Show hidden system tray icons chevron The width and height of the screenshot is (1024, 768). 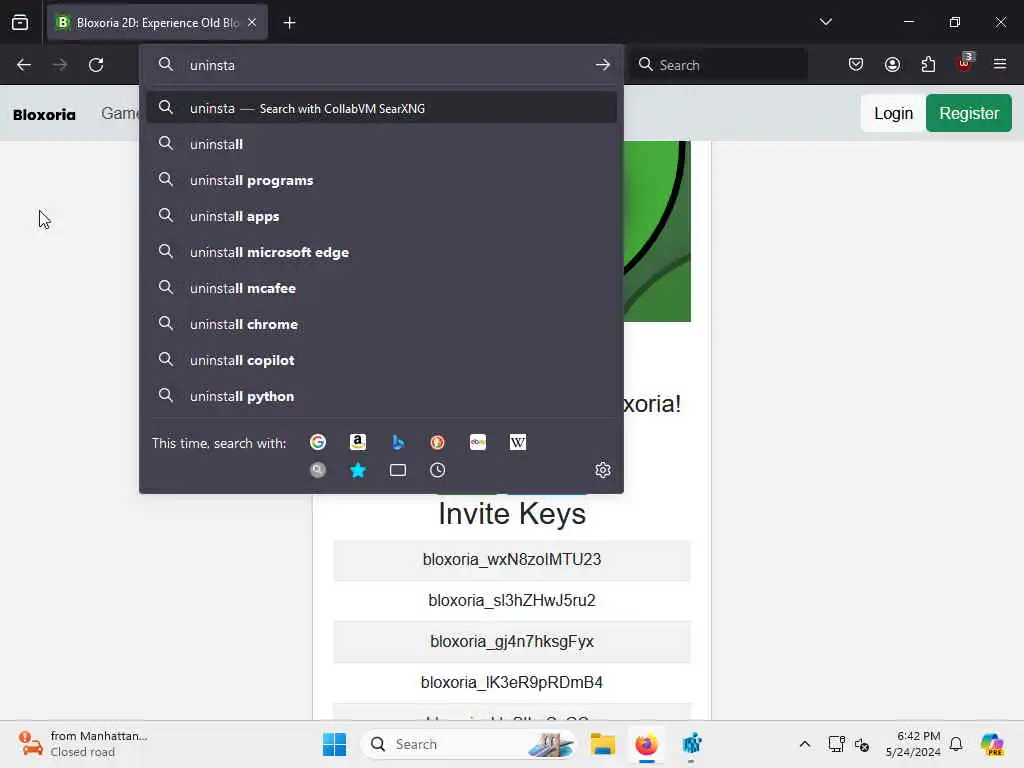(805, 744)
